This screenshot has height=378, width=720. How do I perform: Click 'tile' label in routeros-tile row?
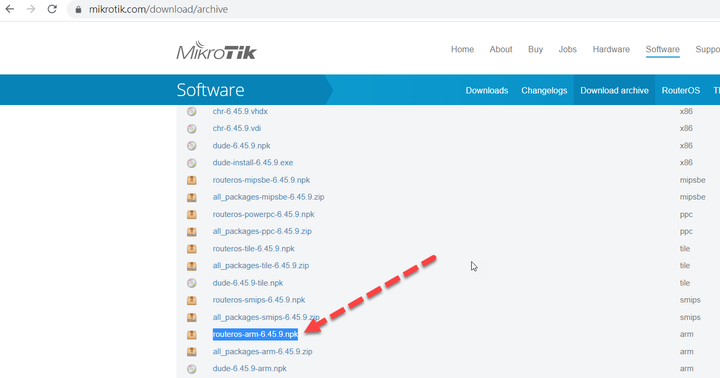coord(685,248)
